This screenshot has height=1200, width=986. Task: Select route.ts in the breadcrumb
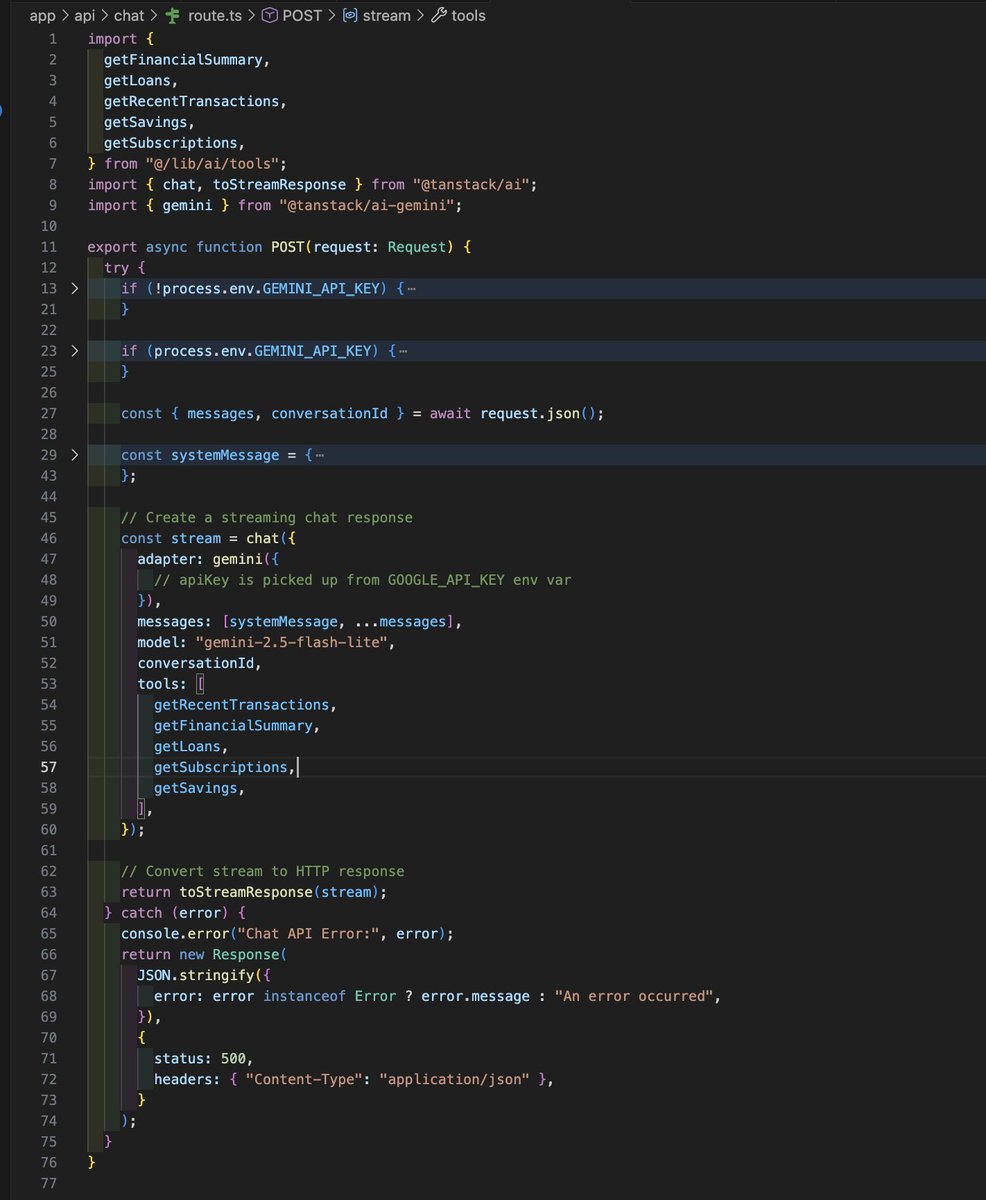point(214,15)
